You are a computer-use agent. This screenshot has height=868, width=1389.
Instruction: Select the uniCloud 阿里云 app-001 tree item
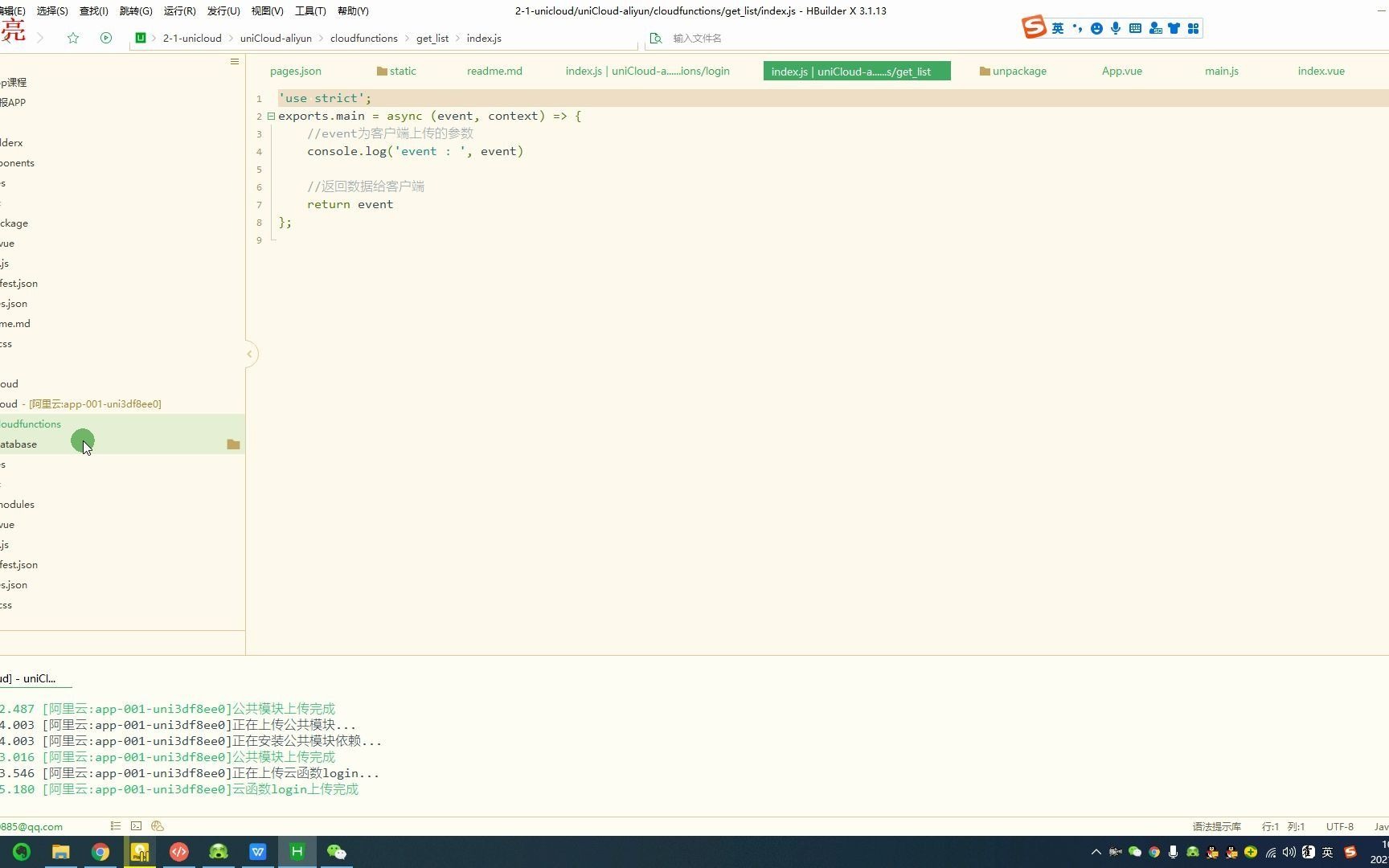122,403
